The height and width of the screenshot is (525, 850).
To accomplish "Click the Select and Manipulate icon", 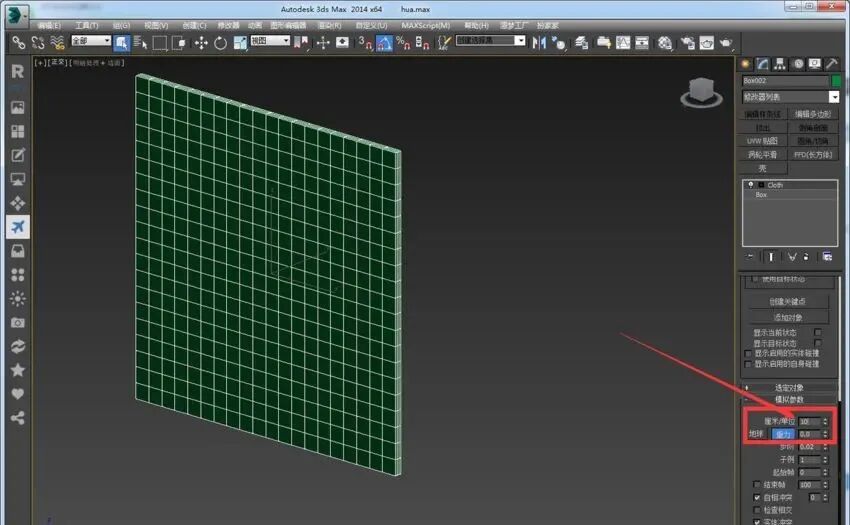I will [323, 43].
